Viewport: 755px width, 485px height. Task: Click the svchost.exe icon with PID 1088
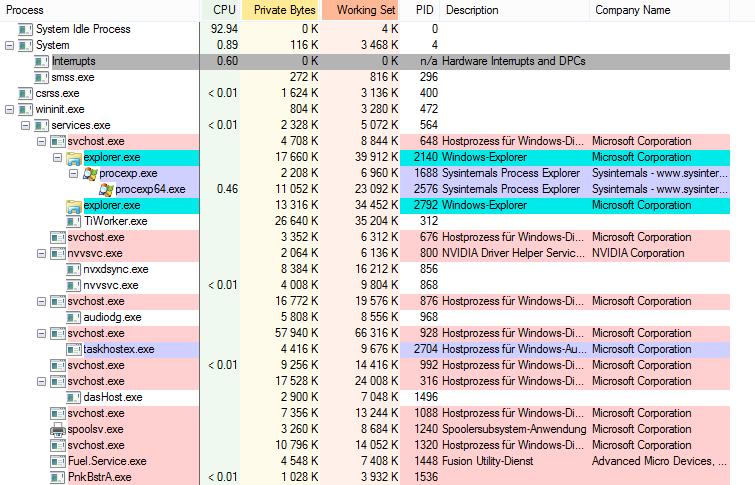click(x=58, y=414)
